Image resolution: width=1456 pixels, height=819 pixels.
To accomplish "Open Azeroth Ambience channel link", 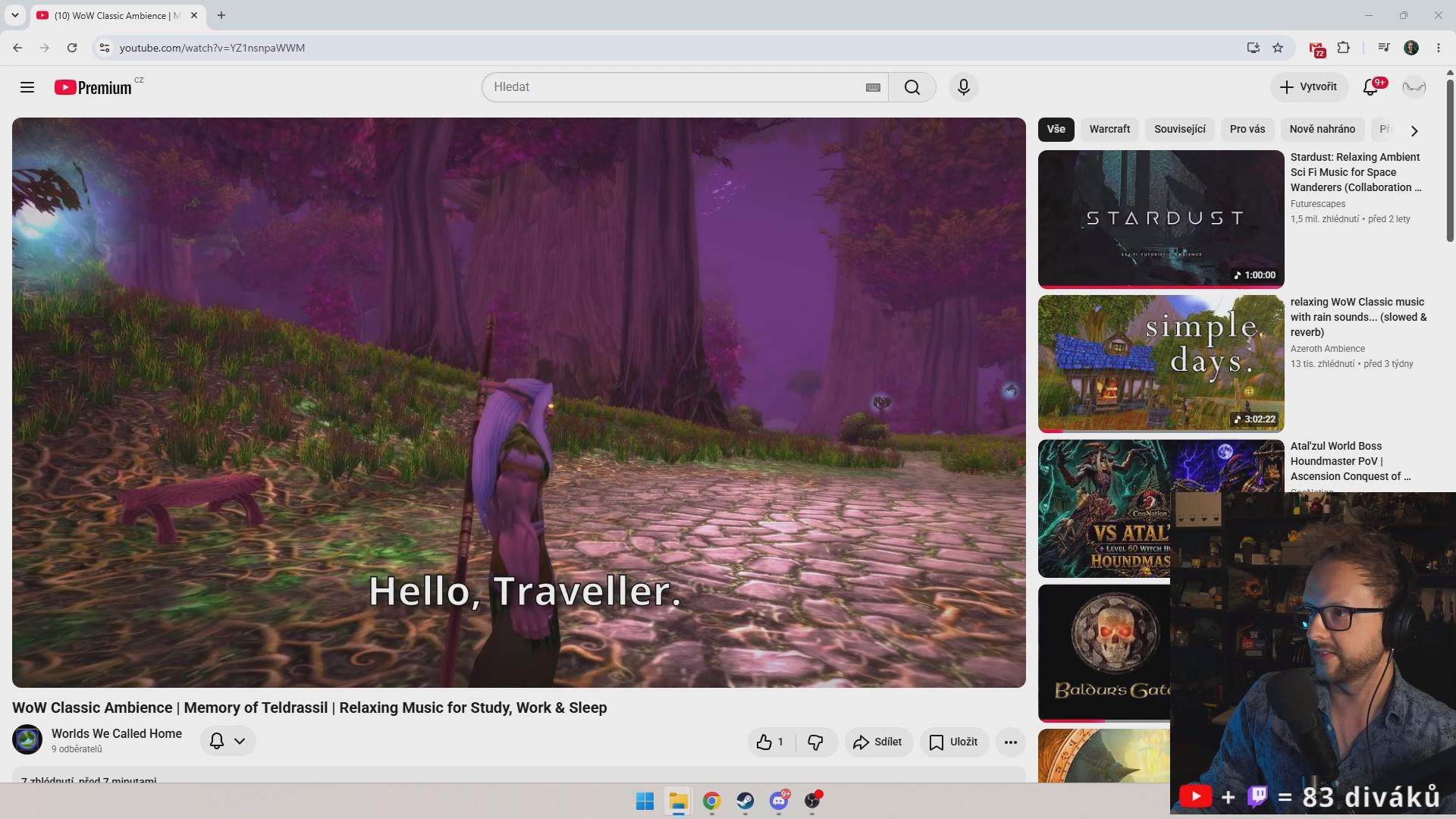I will point(1328,349).
